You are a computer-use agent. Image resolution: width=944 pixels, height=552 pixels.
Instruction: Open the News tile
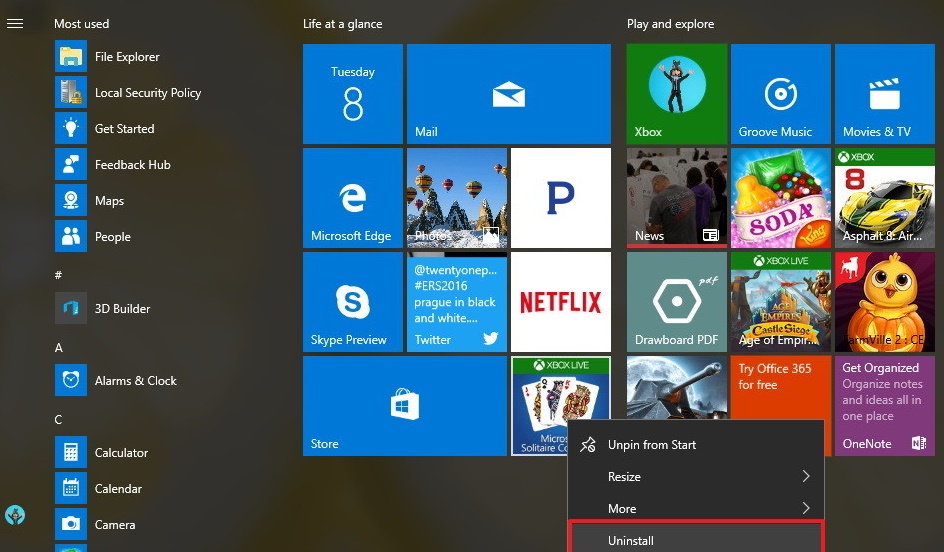677,198
